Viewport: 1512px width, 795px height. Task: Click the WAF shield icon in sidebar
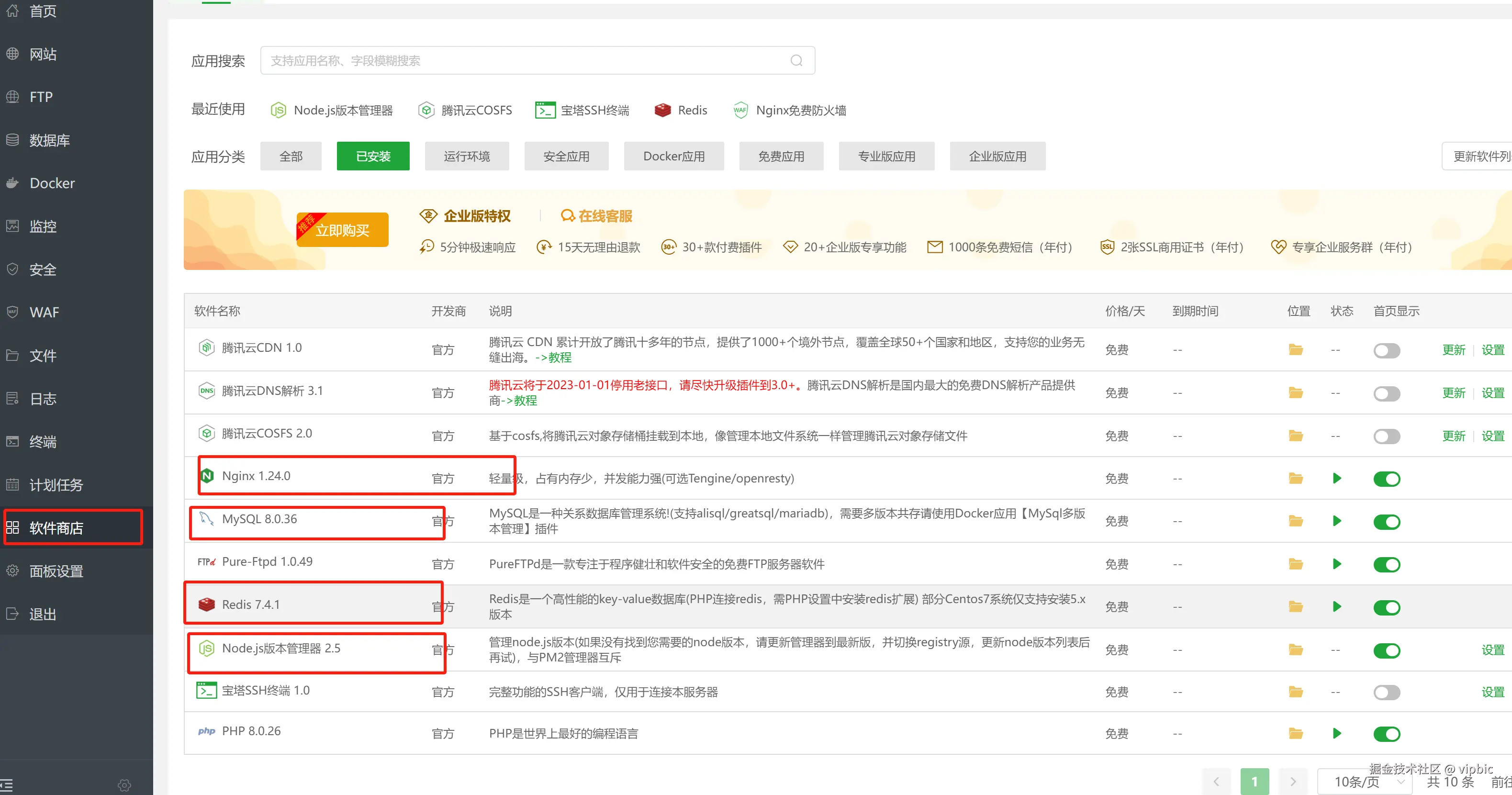[12, 313]
